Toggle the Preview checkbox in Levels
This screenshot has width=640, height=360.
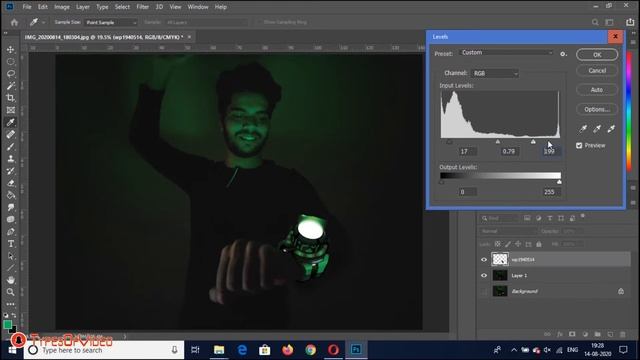coord(579,145)
